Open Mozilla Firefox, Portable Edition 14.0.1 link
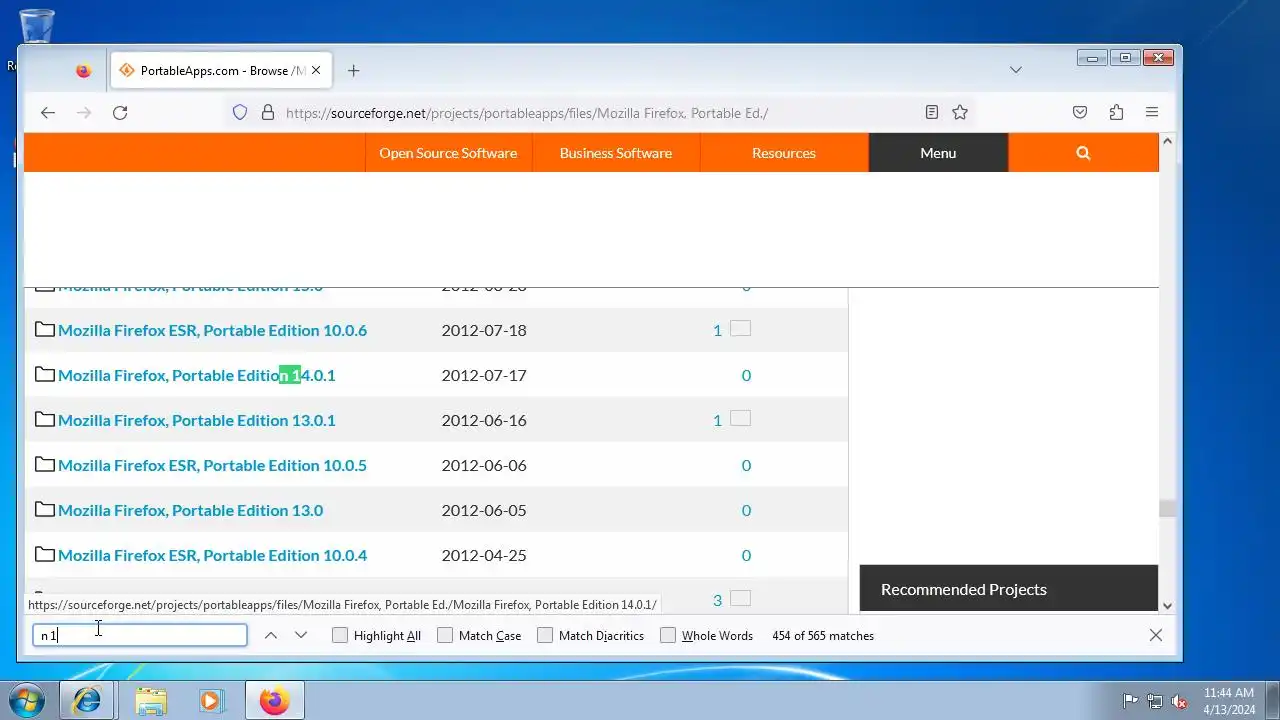1280x720 pixels. pos(197,375)
